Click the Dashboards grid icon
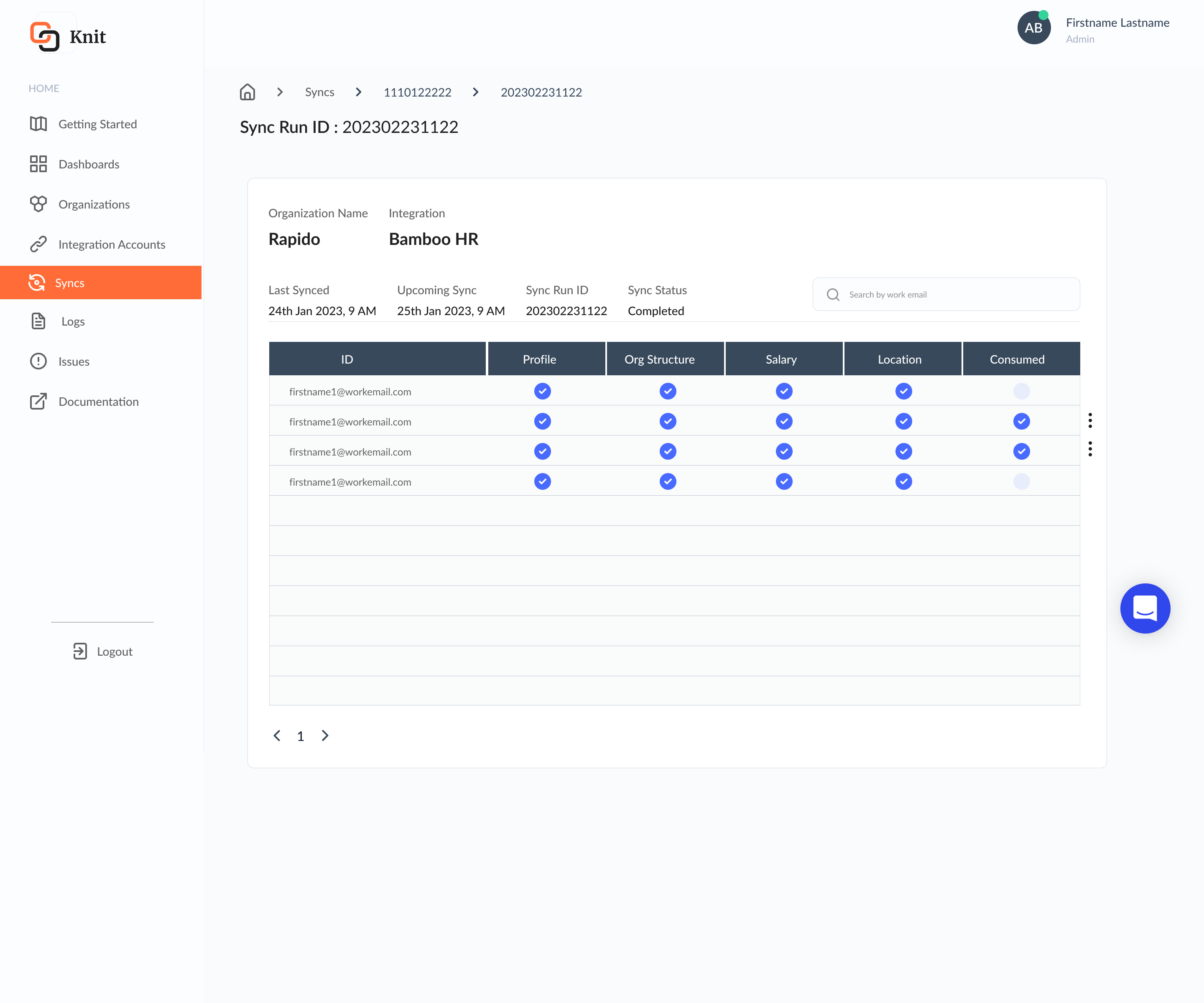Screen dimensions: 1204x1003 (38, 164)
